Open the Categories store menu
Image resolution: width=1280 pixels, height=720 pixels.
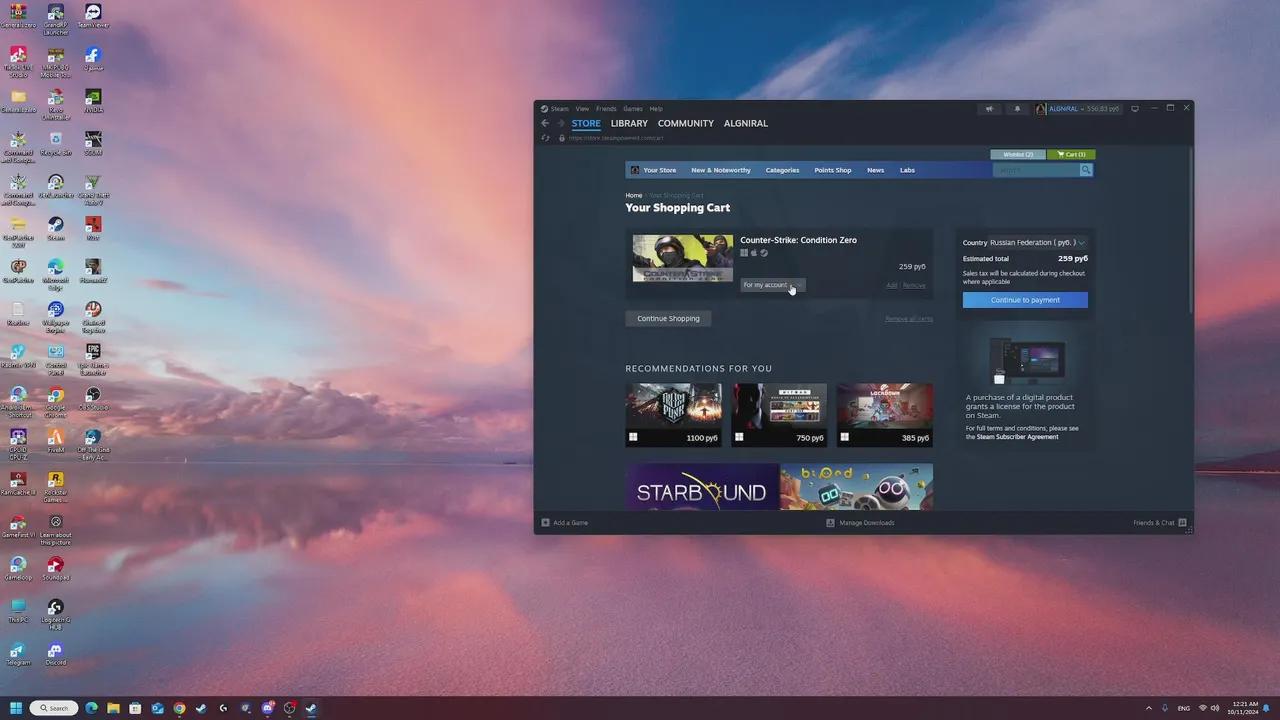(782, 170)
